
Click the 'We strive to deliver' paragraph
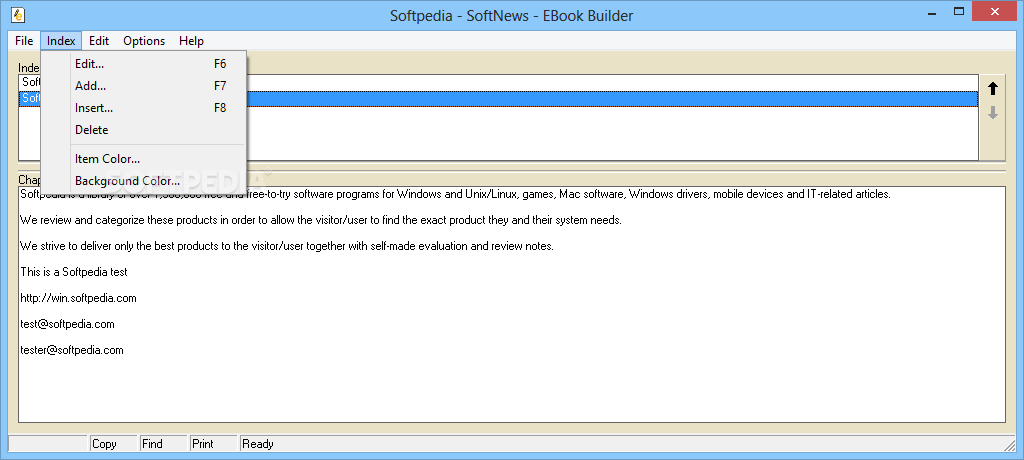pos(287,246)
